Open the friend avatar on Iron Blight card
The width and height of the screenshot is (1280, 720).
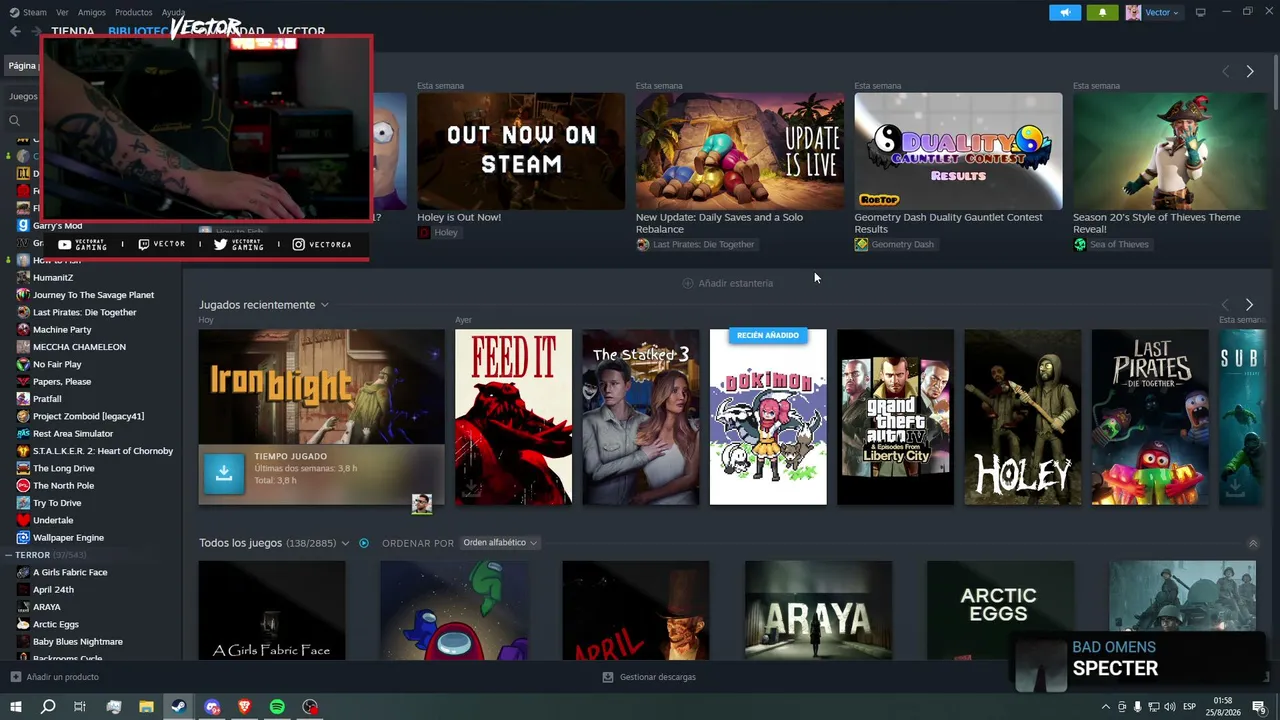422,504
